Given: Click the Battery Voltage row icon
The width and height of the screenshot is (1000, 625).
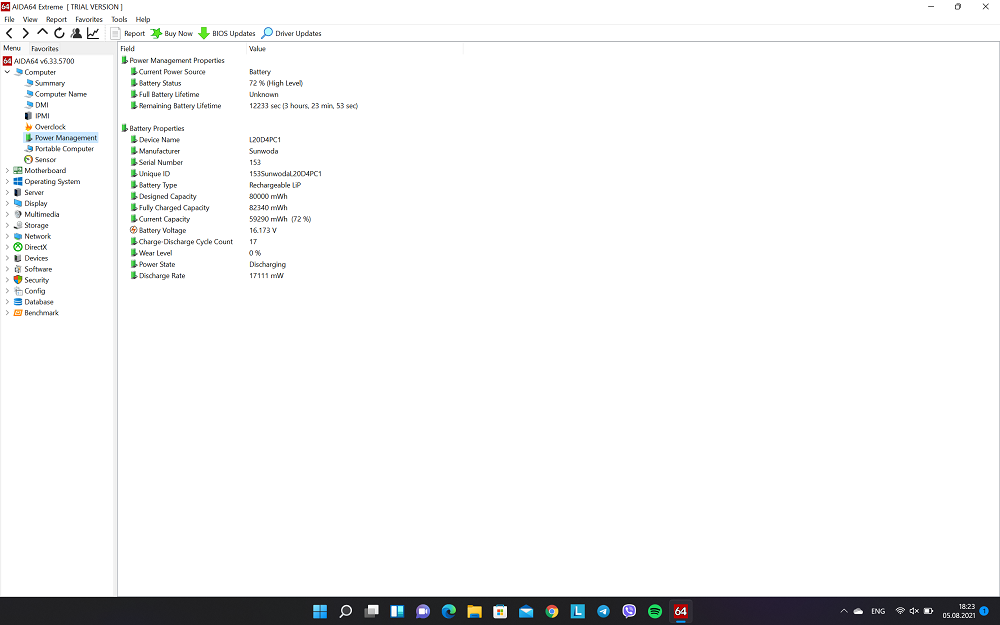Looking at the screenshot, I should tap(134, 230).
